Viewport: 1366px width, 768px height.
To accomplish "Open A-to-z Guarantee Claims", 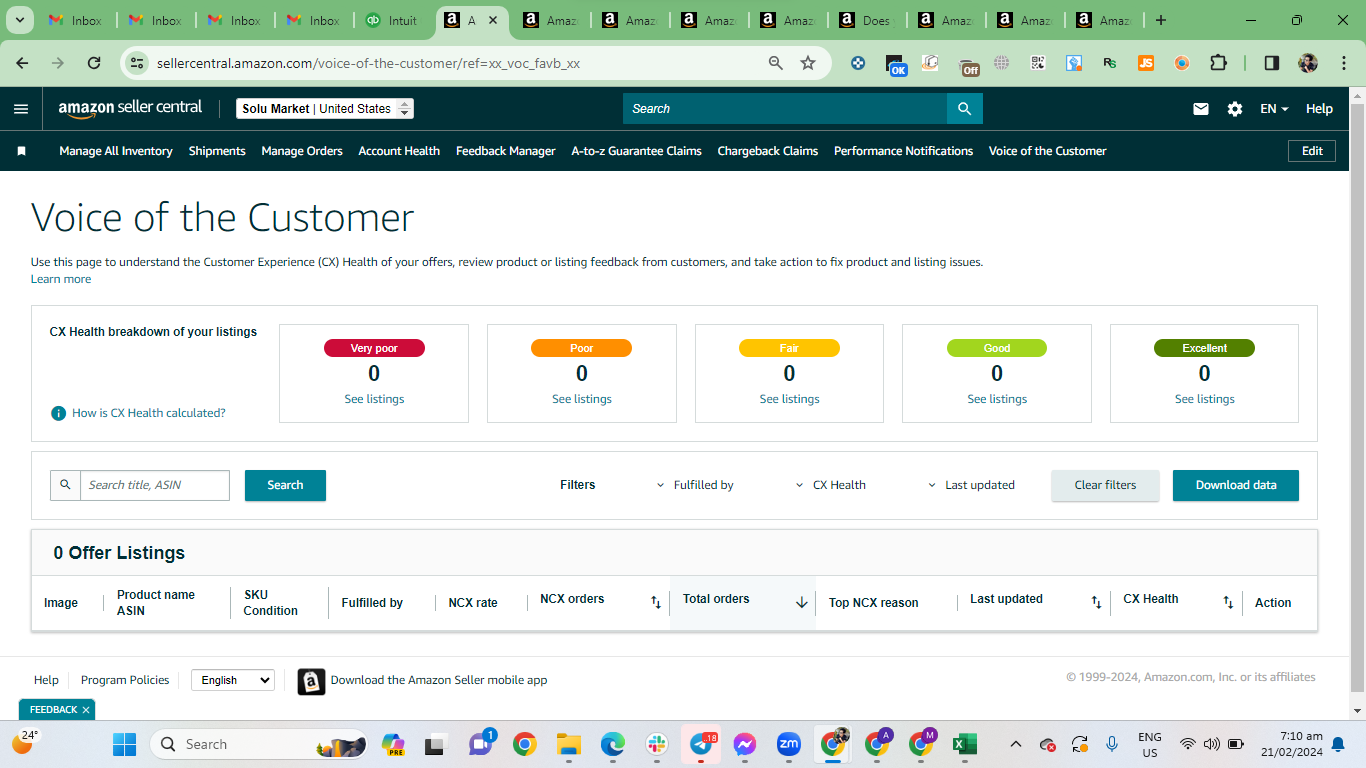I will (637, 151).
